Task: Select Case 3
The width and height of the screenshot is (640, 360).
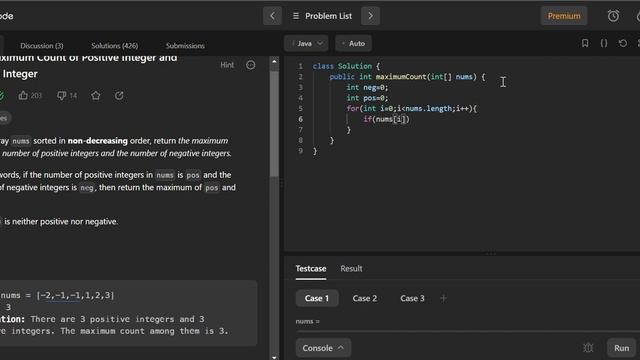Action: pos(412,298)
